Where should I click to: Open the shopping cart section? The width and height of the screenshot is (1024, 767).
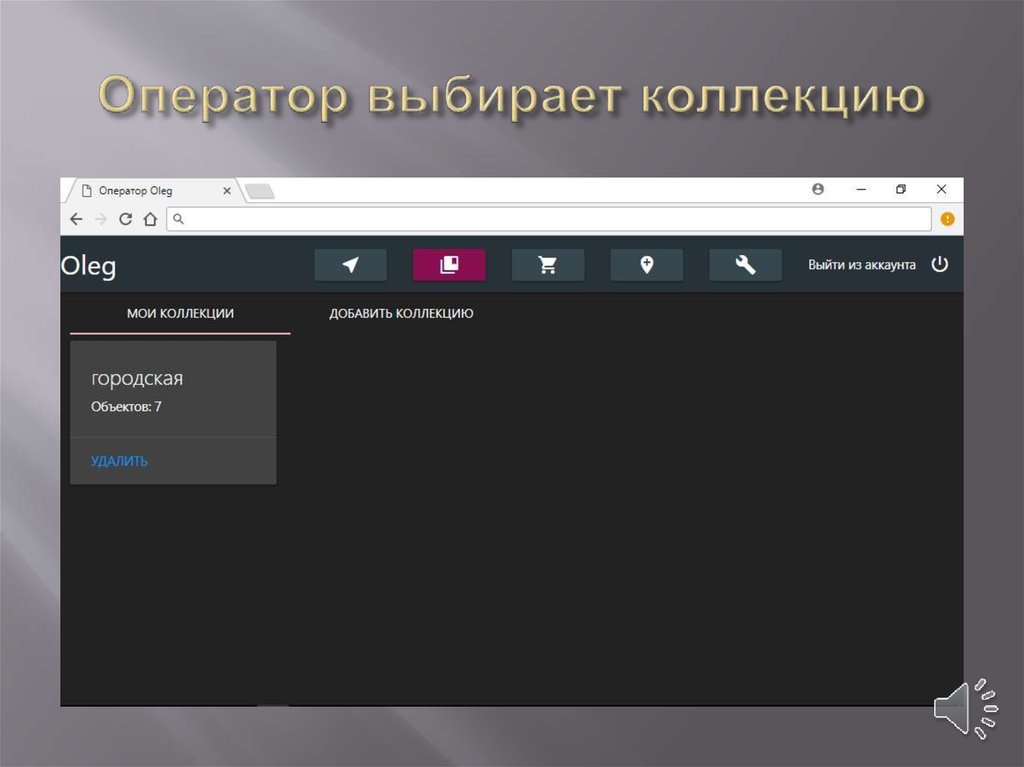point(548,264)
